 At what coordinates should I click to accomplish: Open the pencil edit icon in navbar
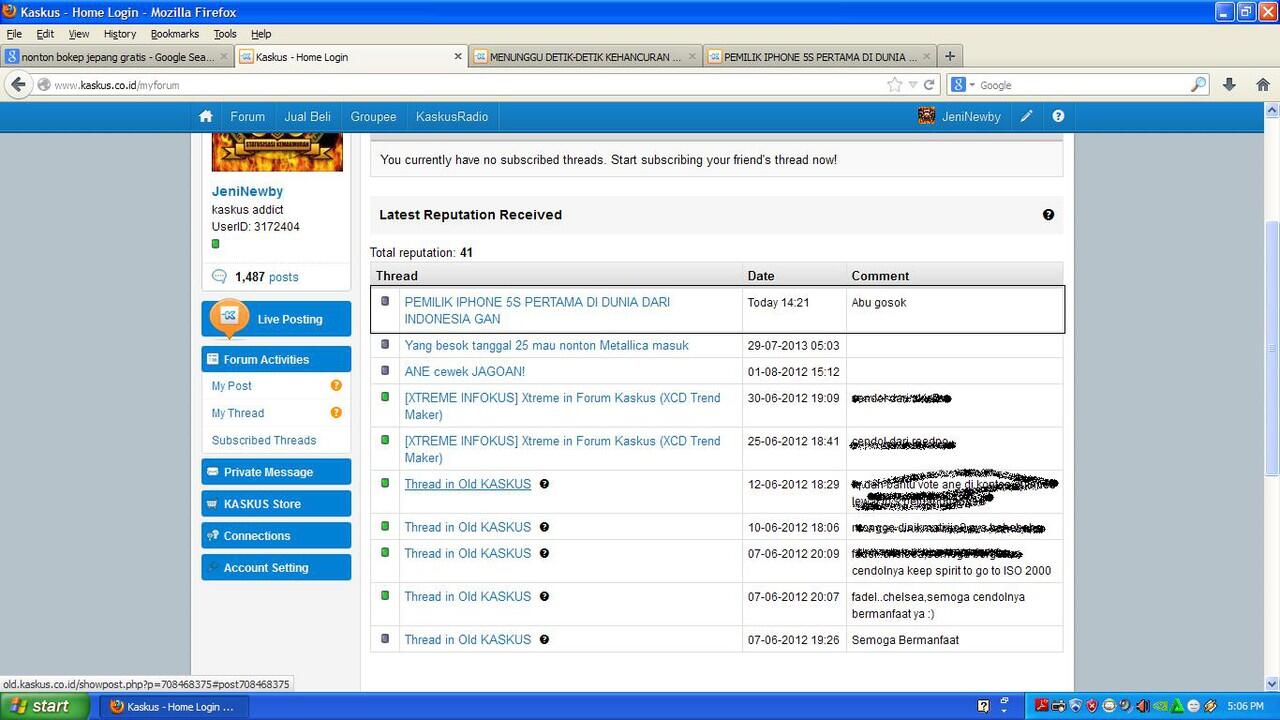[1027, 116]
